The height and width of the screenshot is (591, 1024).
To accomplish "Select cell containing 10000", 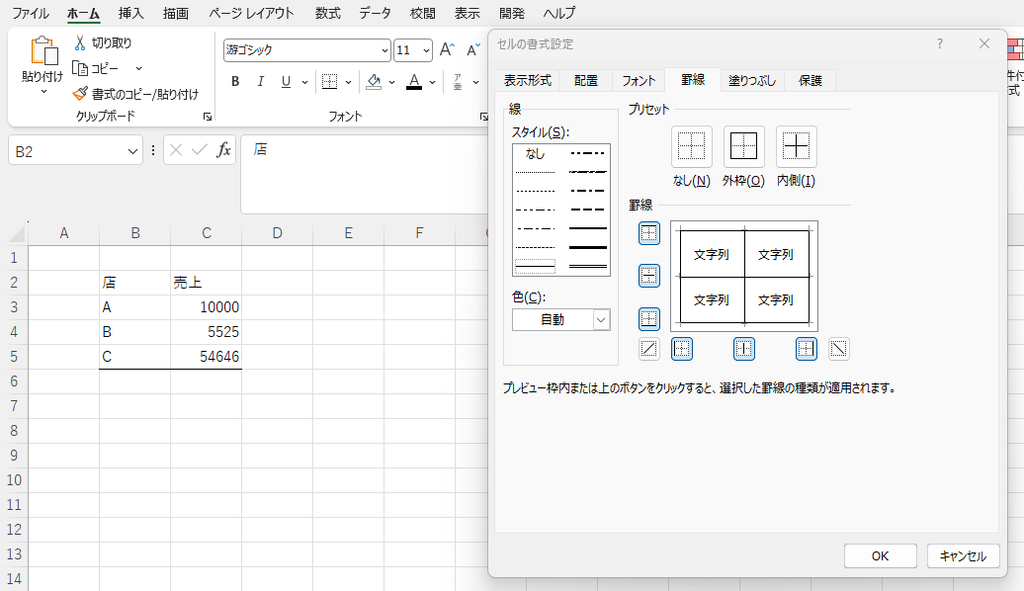I will (x=206, y=308).
